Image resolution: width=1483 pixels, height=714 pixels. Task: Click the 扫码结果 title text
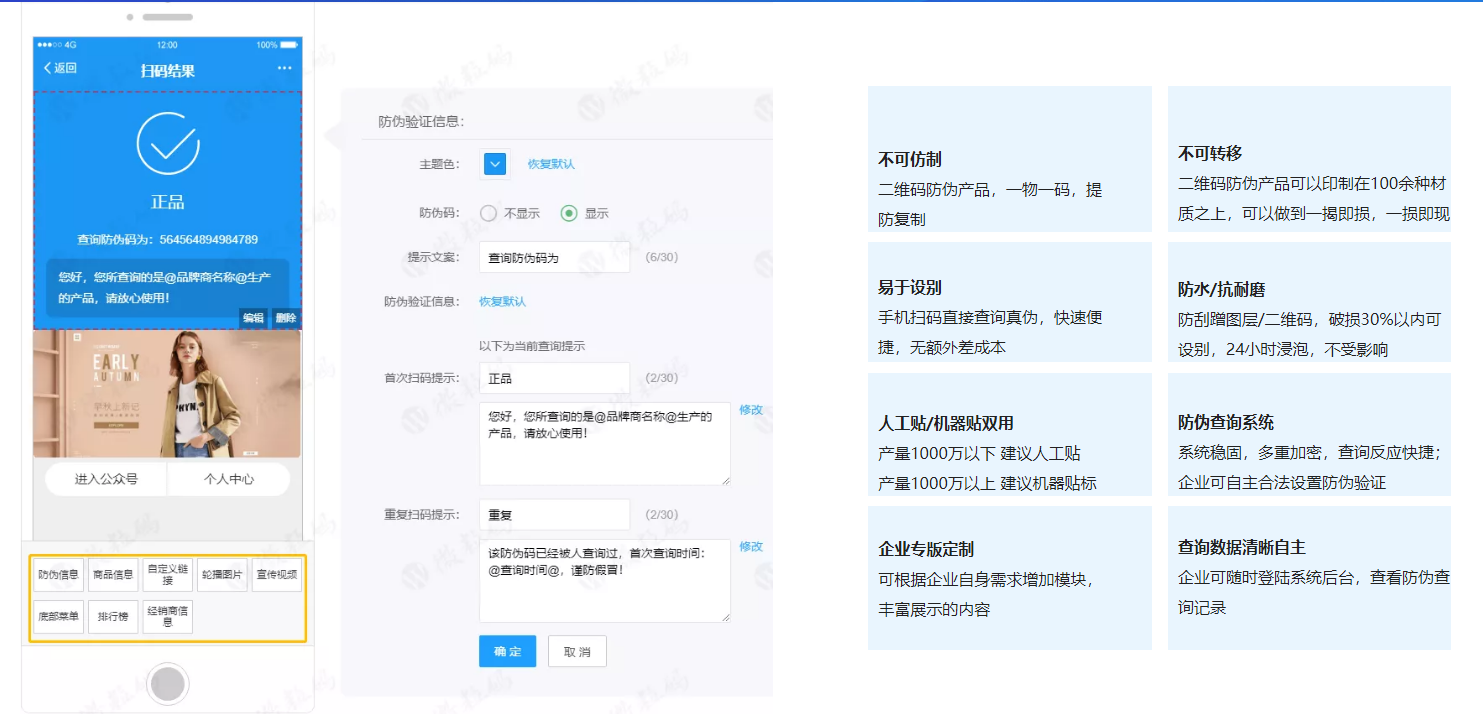coord(167,71)
